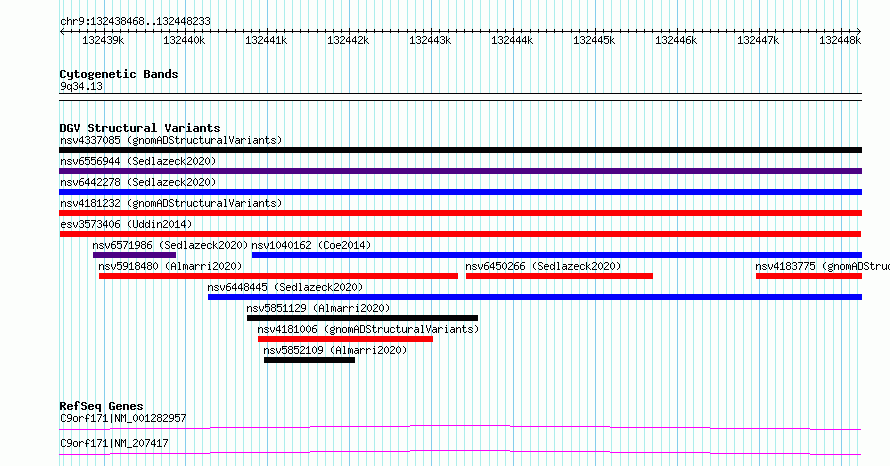Click the nsv4337085 black variant bar
Screen dimensions: 890x466
point(460,150)
